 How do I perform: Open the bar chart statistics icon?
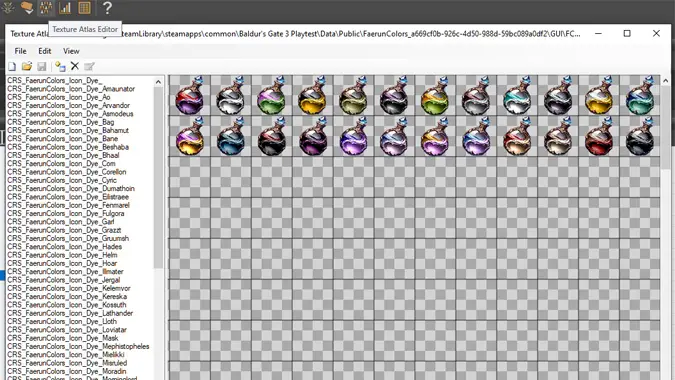[x=65, y=8]
